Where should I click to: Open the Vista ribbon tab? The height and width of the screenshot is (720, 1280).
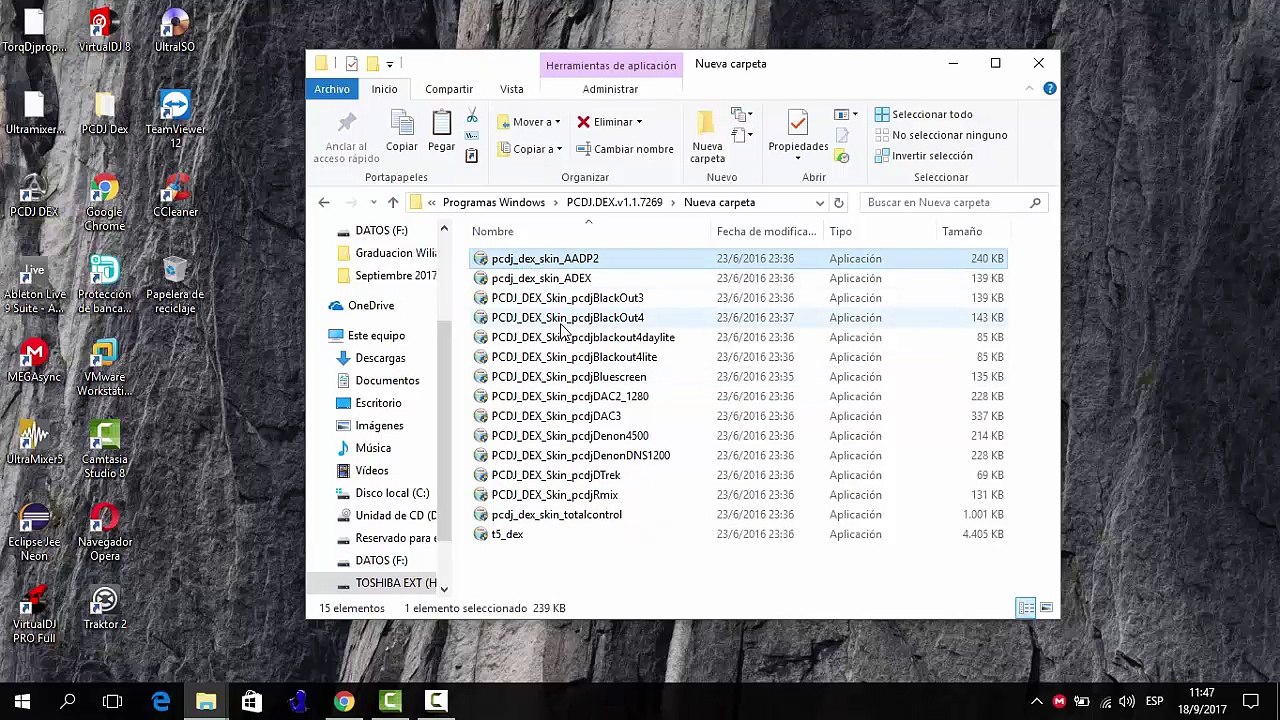(511, 89)
